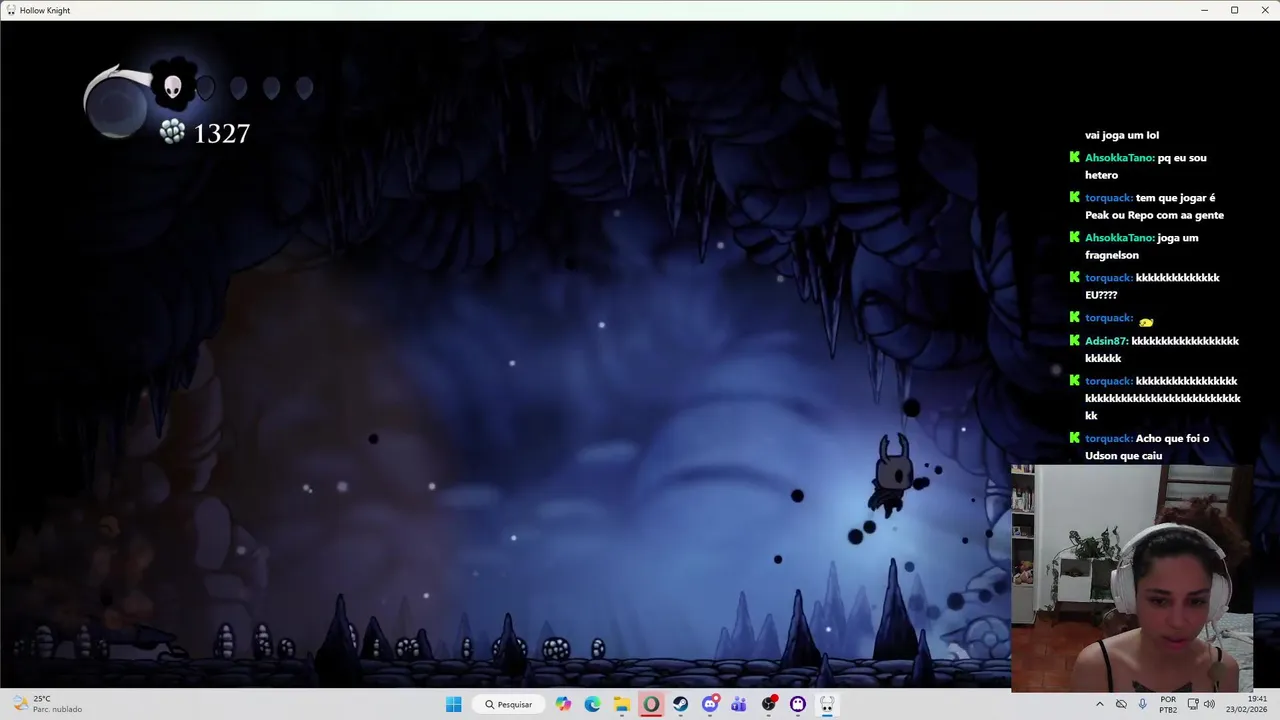
Task: Open the weather widget showing 25°C
Action: tap(47, 704)
